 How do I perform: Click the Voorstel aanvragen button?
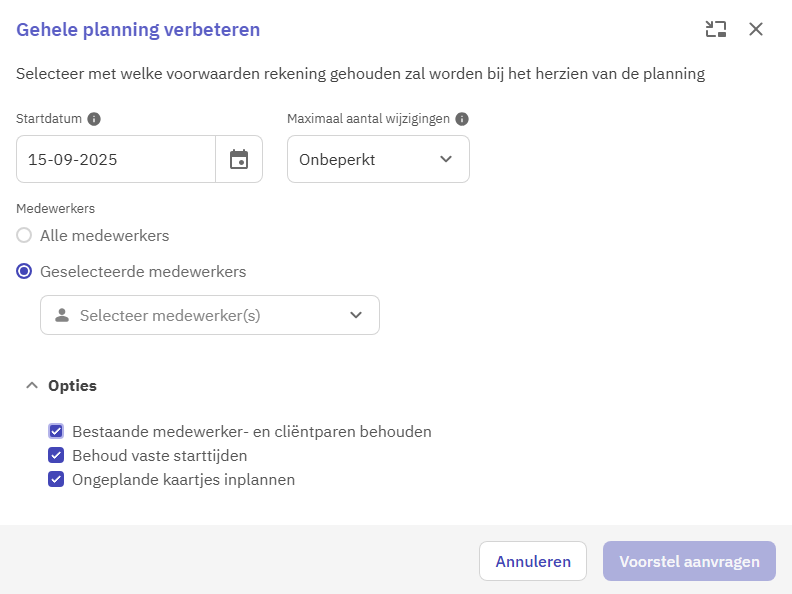[689, 561]
